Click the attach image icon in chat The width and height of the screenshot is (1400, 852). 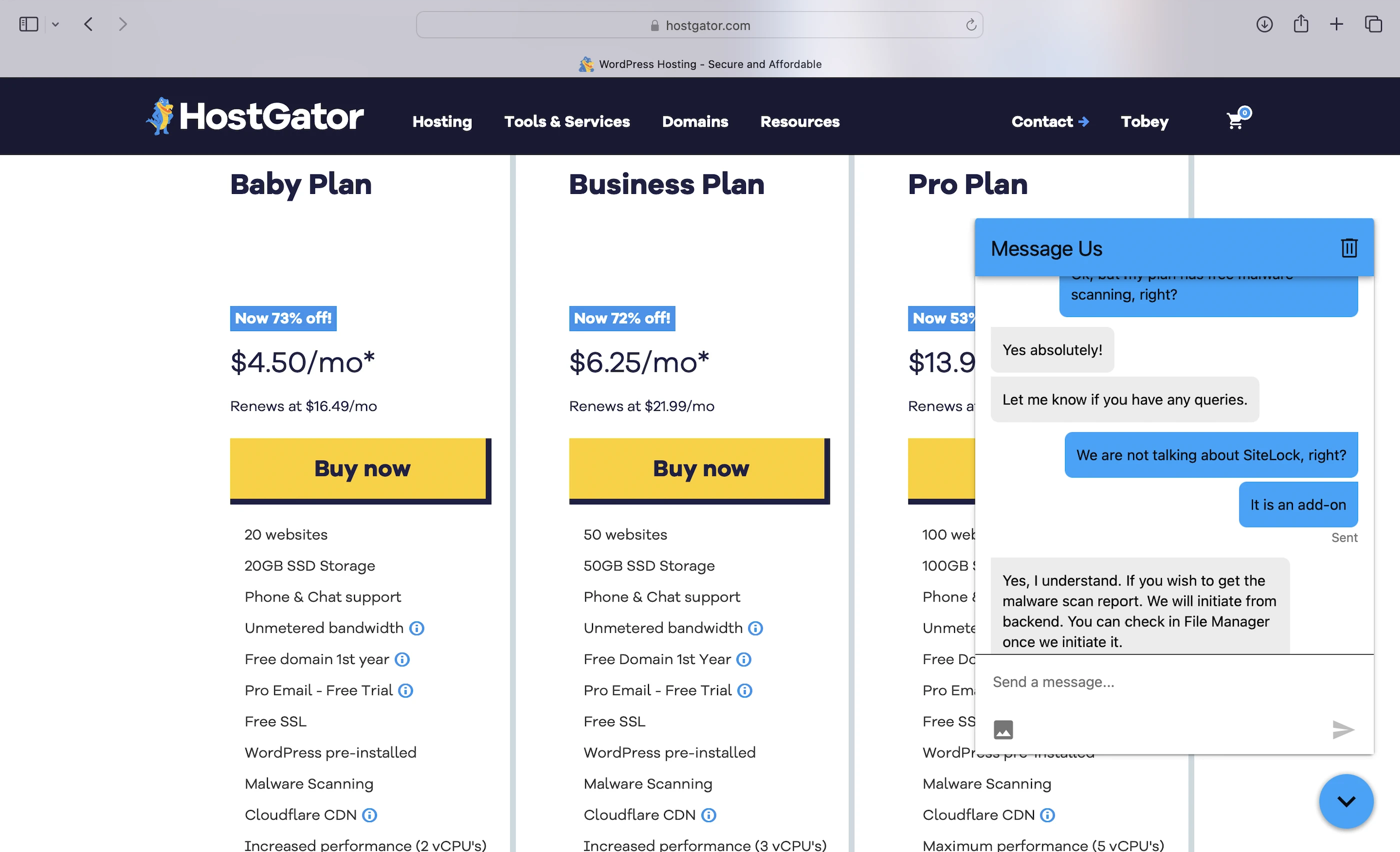(x=1003, y=729)
